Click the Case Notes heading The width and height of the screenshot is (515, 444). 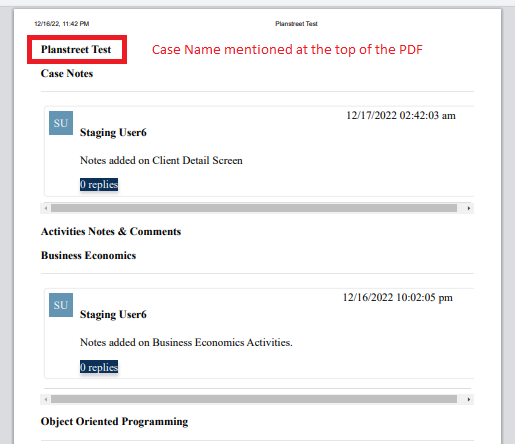(x=67, y=73)
